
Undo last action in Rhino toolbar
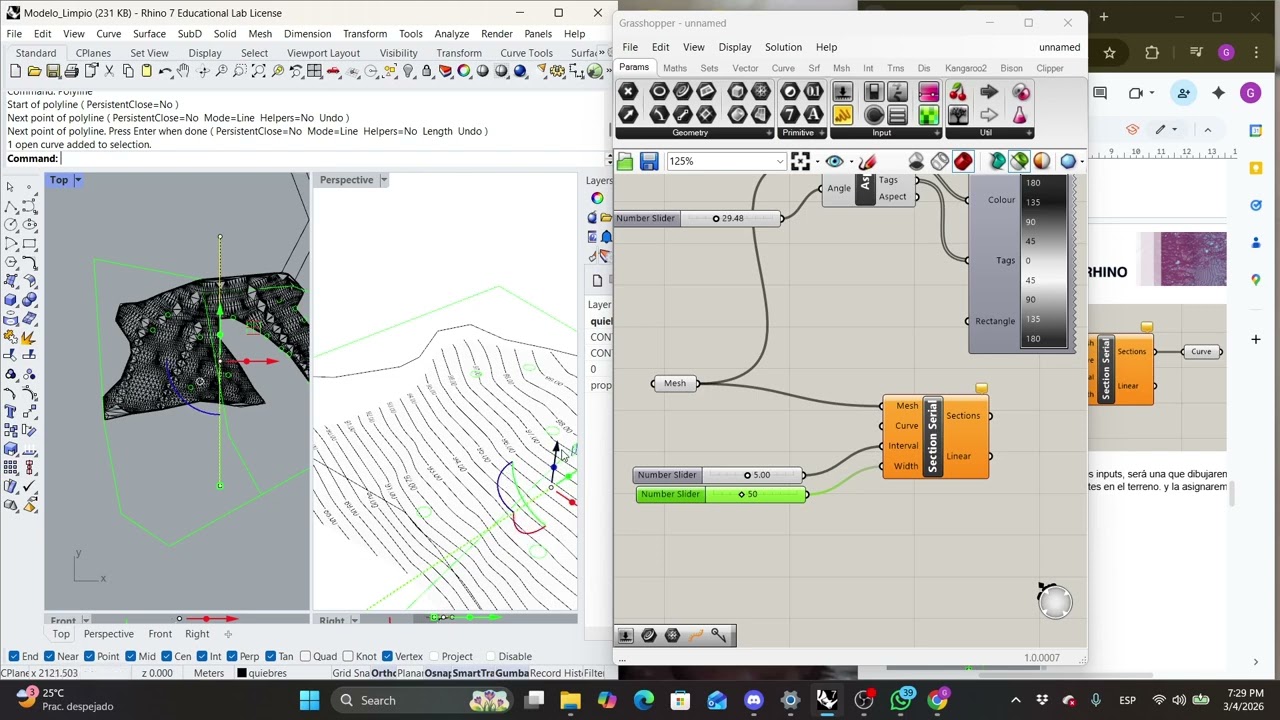coord(165,71)
